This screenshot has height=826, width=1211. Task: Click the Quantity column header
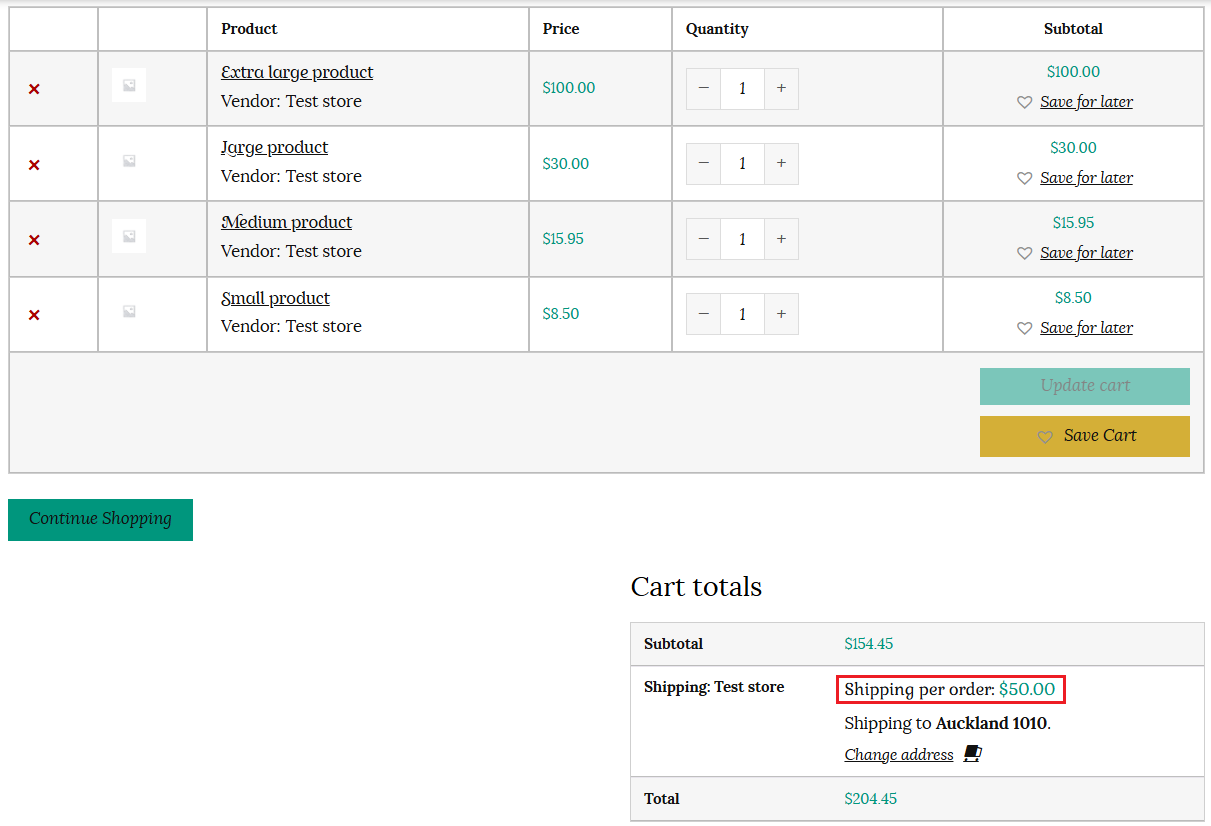pos(717,29)
